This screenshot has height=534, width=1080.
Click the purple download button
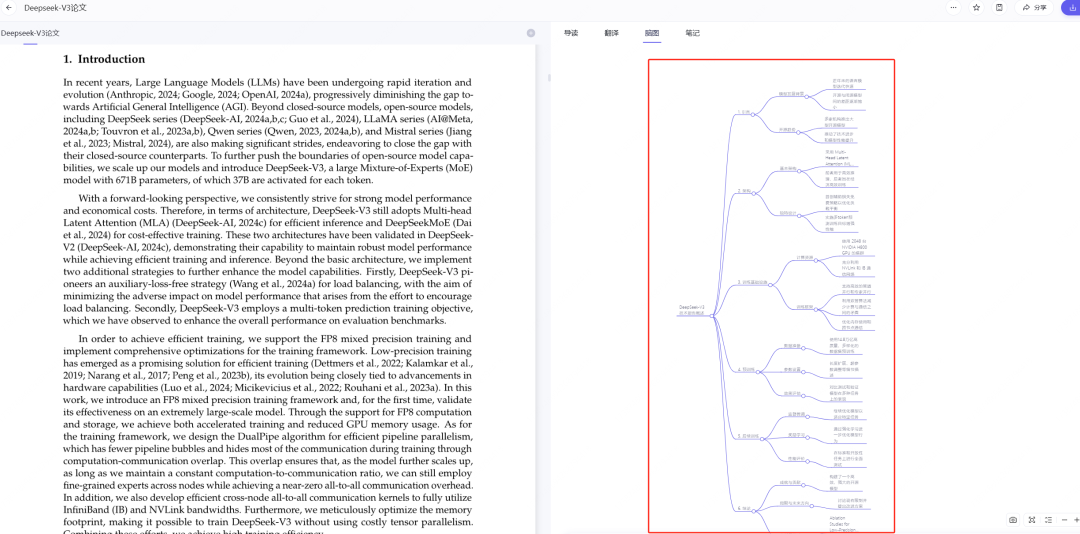pyautogui.click(x=1072, y=8)
